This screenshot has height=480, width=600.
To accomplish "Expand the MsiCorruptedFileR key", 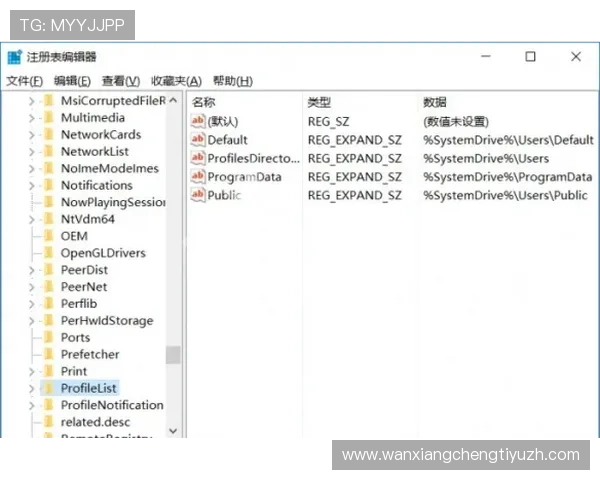I will (32, 101).
